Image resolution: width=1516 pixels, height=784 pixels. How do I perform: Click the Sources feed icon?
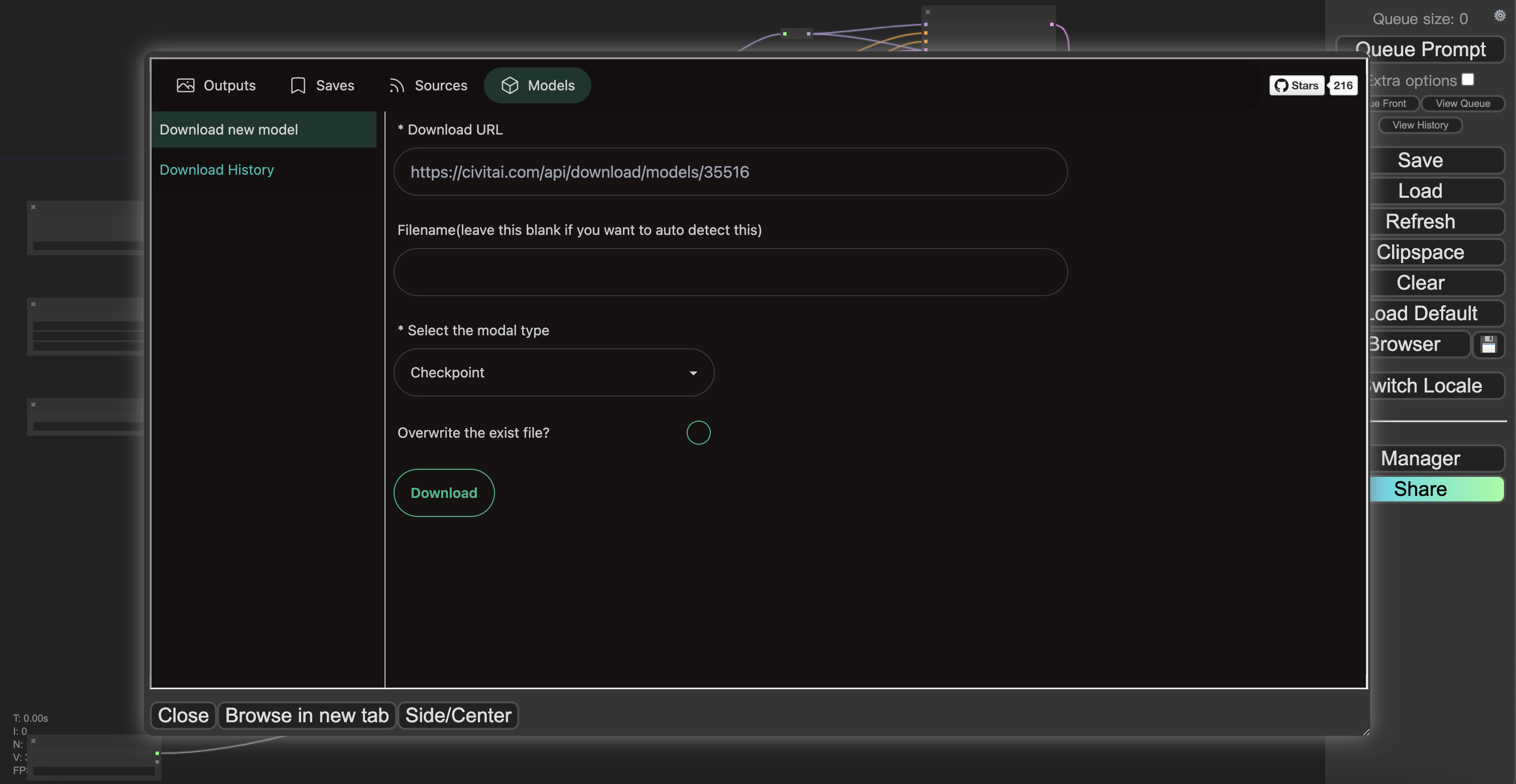pyautogui.click(x=396, y=86)
